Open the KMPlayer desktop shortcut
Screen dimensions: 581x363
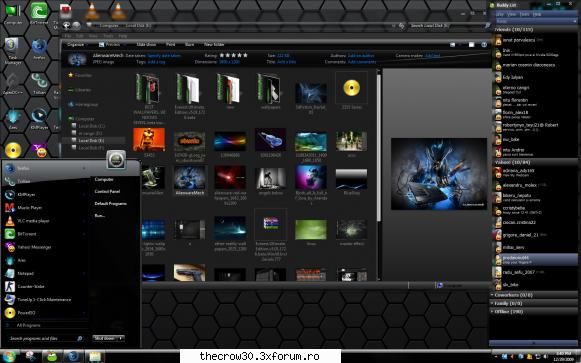39,118
